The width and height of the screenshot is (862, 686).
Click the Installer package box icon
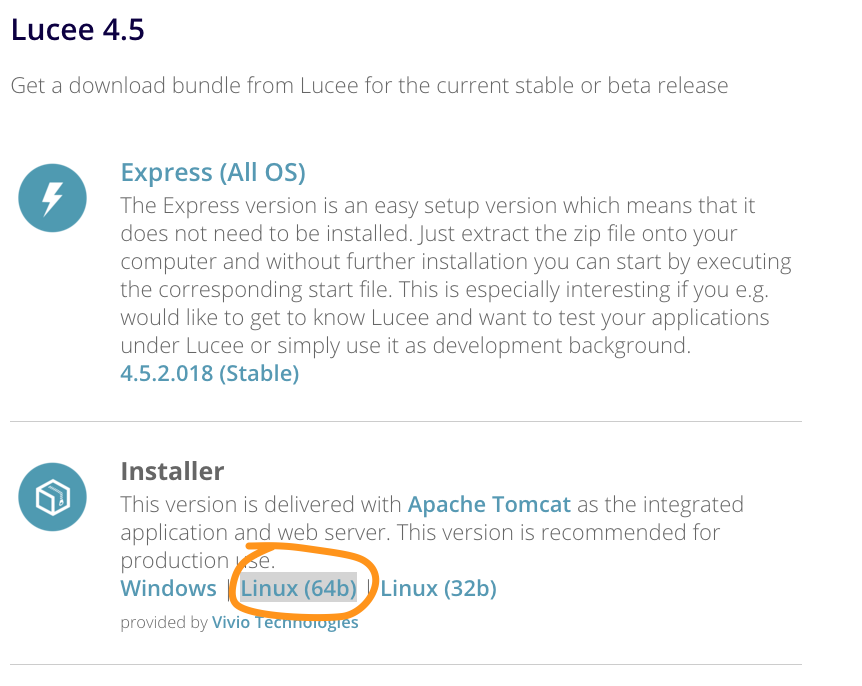(52, 497)
